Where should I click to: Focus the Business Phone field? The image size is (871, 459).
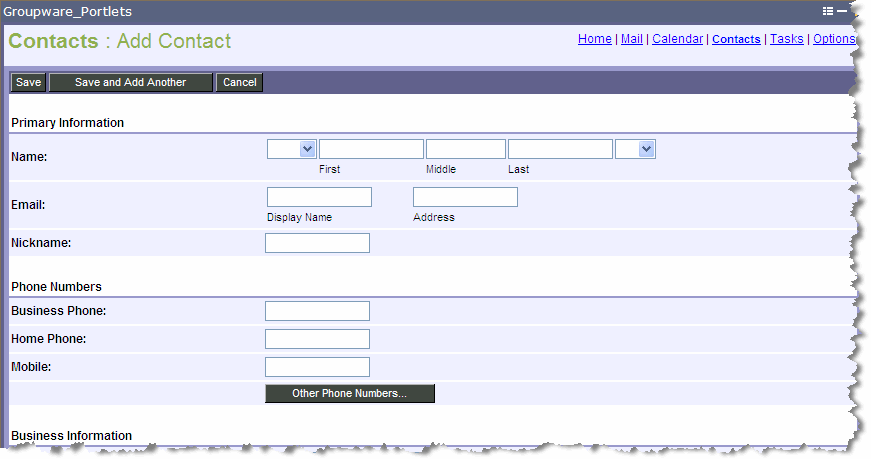click(x=317, y=311)
